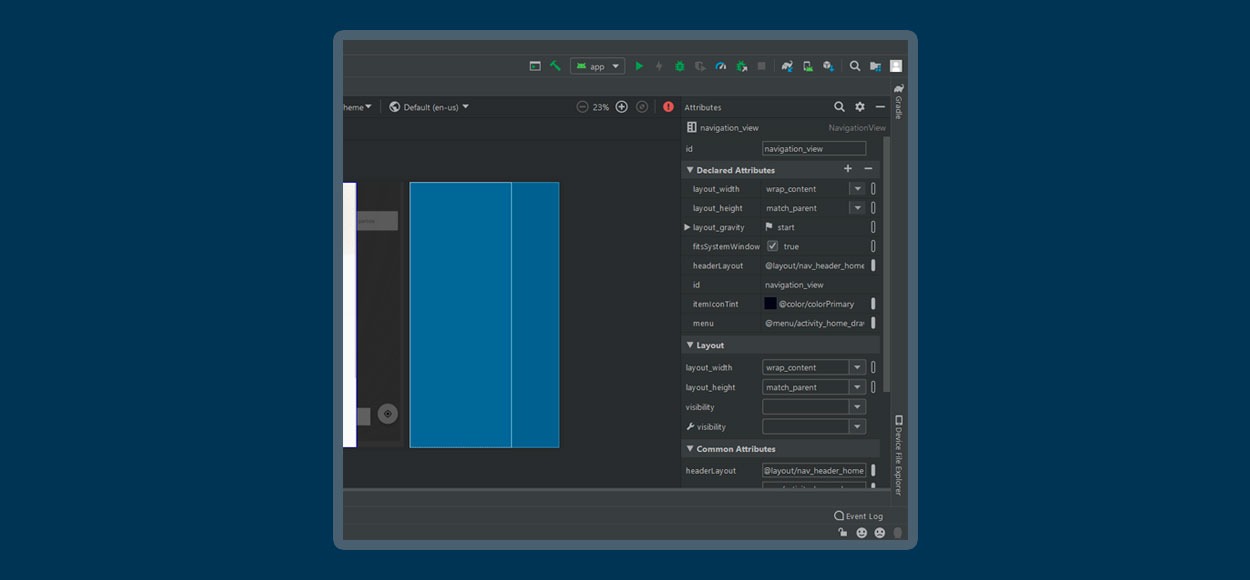The height and width of the screenshot is (580, 1250).
Task: Click the Search Everywhere magnifier in main toolbar
Action: (x=855, y=66)
